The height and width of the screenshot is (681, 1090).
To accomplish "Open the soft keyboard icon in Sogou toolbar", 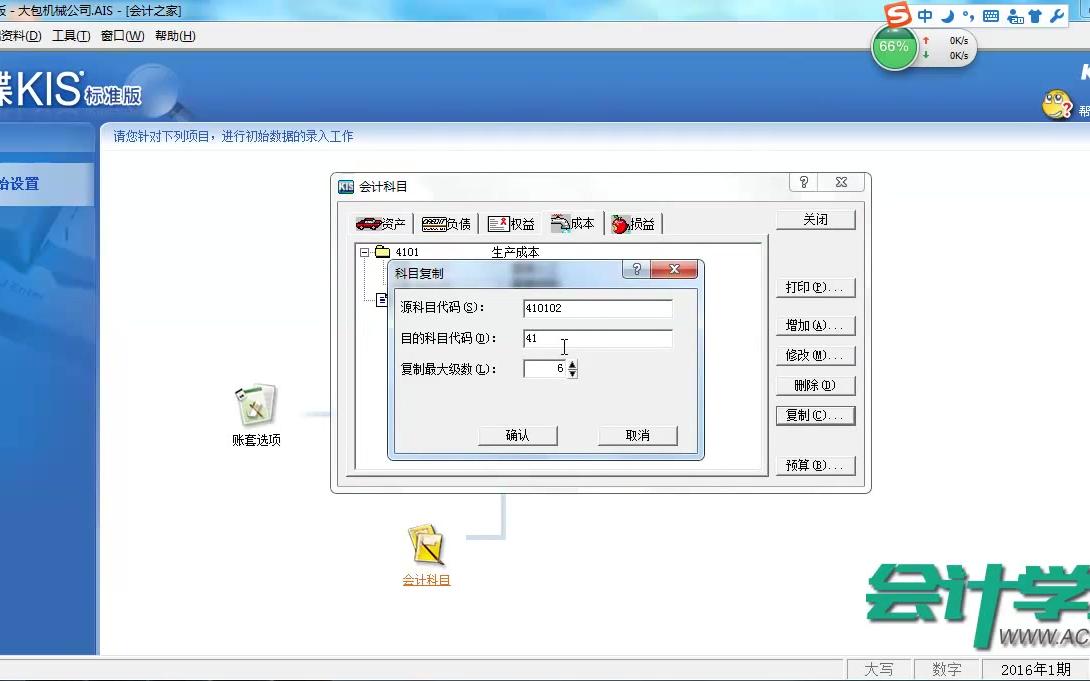I will coord(989,16).
